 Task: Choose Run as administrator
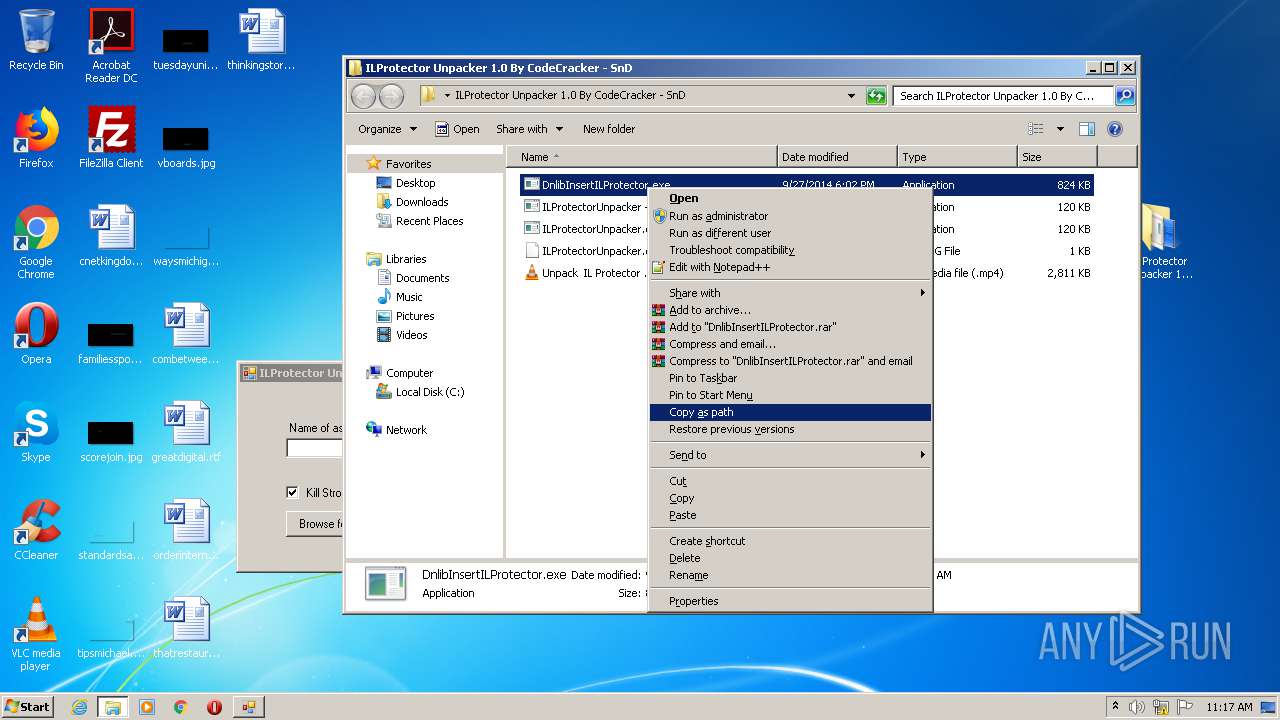pos(790,216)
